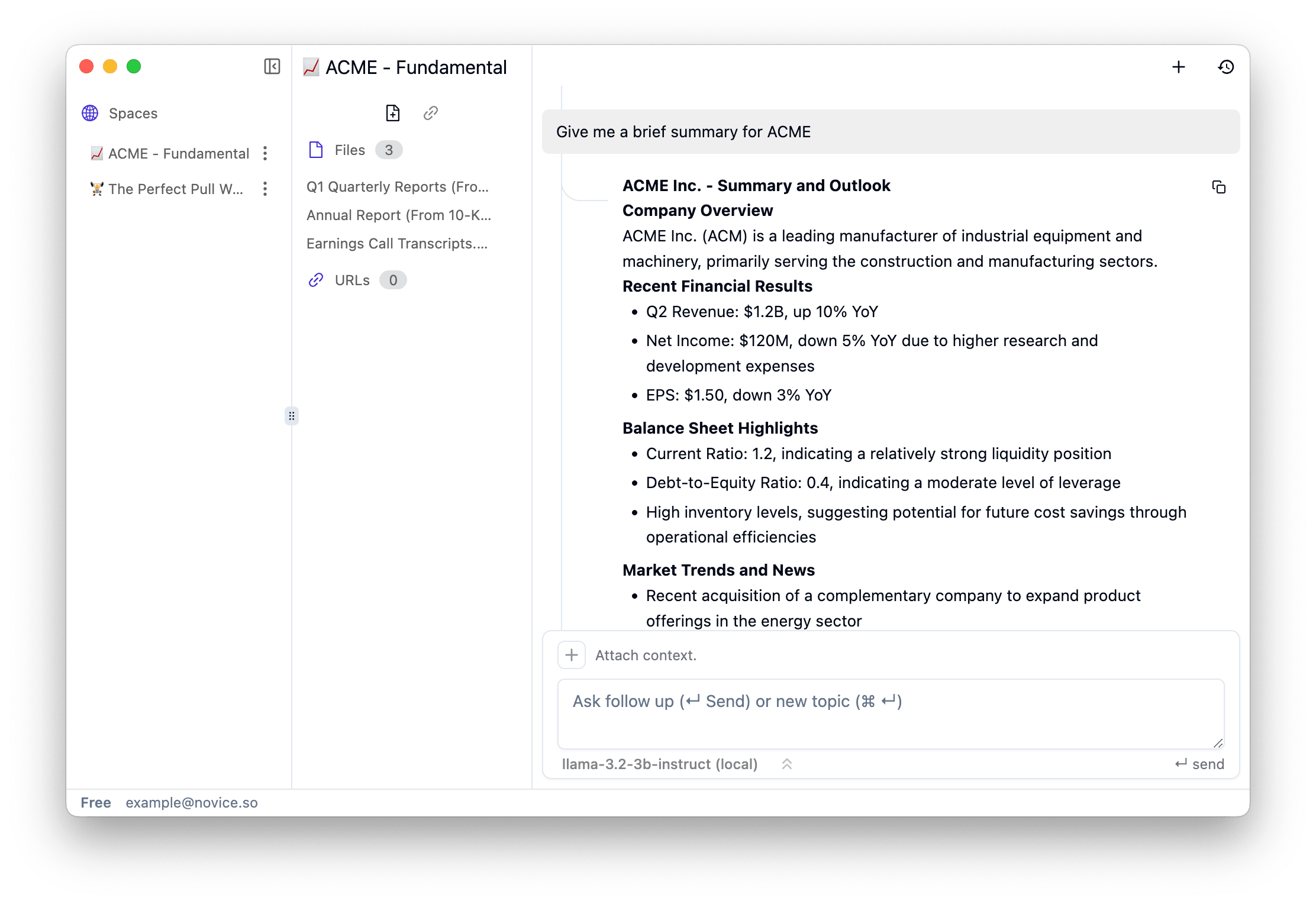Screen dimensions: 1316x904
Task: Click the chart emoji beside the page title
Action: tap(311, 67)
